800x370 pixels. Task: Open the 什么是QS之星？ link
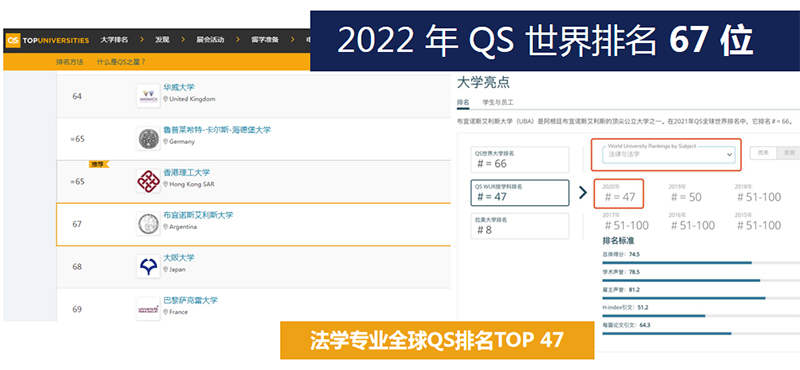tap(121, 62)
